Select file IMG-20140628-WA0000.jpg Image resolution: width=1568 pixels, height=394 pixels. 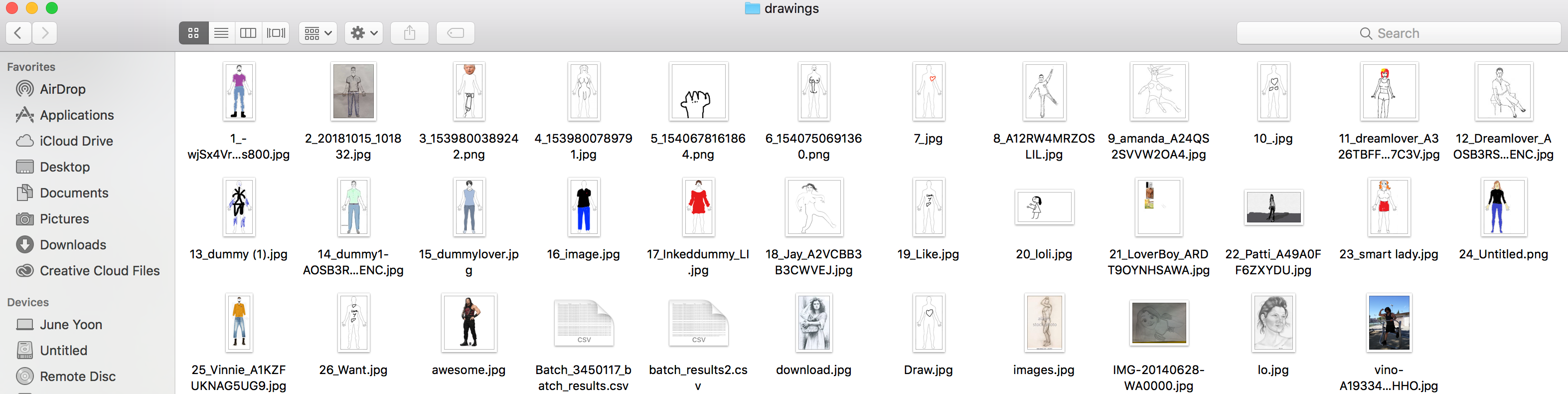[1159, 323]
